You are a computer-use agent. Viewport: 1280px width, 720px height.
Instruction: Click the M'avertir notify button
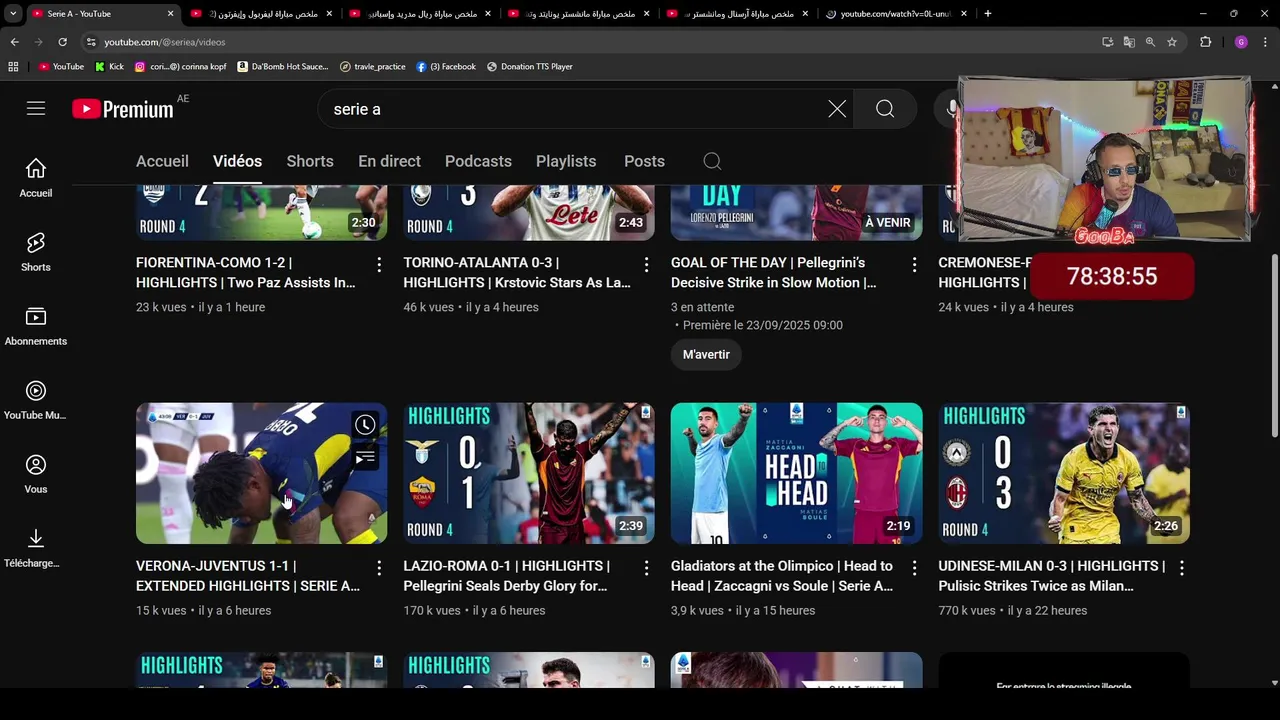[706, 355]
